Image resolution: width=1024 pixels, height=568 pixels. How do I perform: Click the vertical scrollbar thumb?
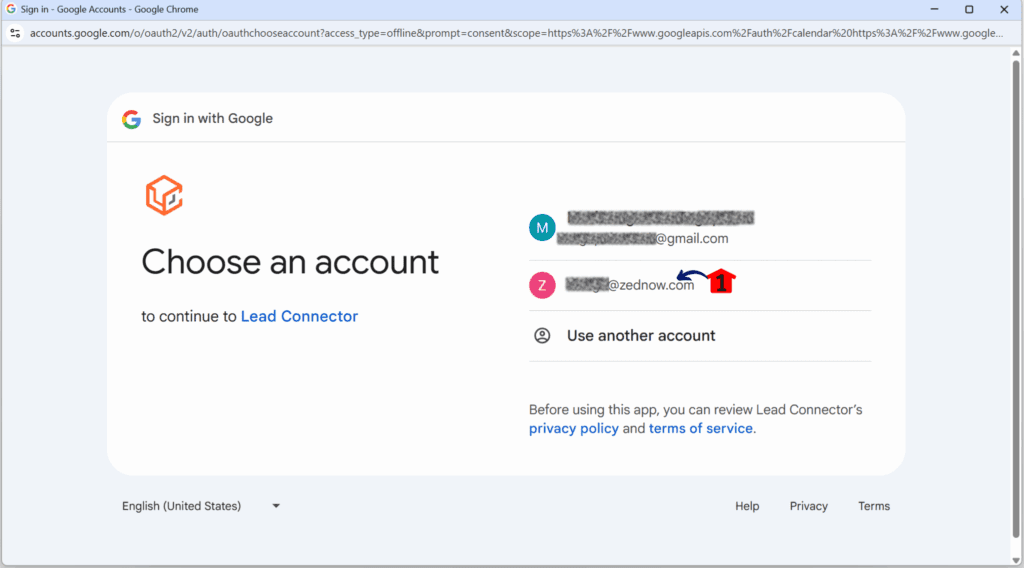(1016, 299)
